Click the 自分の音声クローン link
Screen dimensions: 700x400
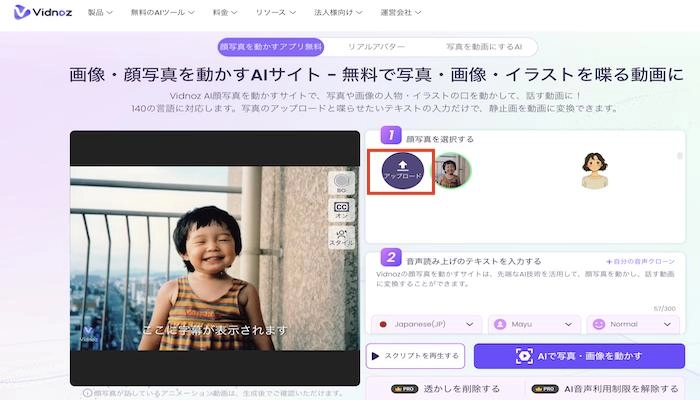[x=640, y=262]
